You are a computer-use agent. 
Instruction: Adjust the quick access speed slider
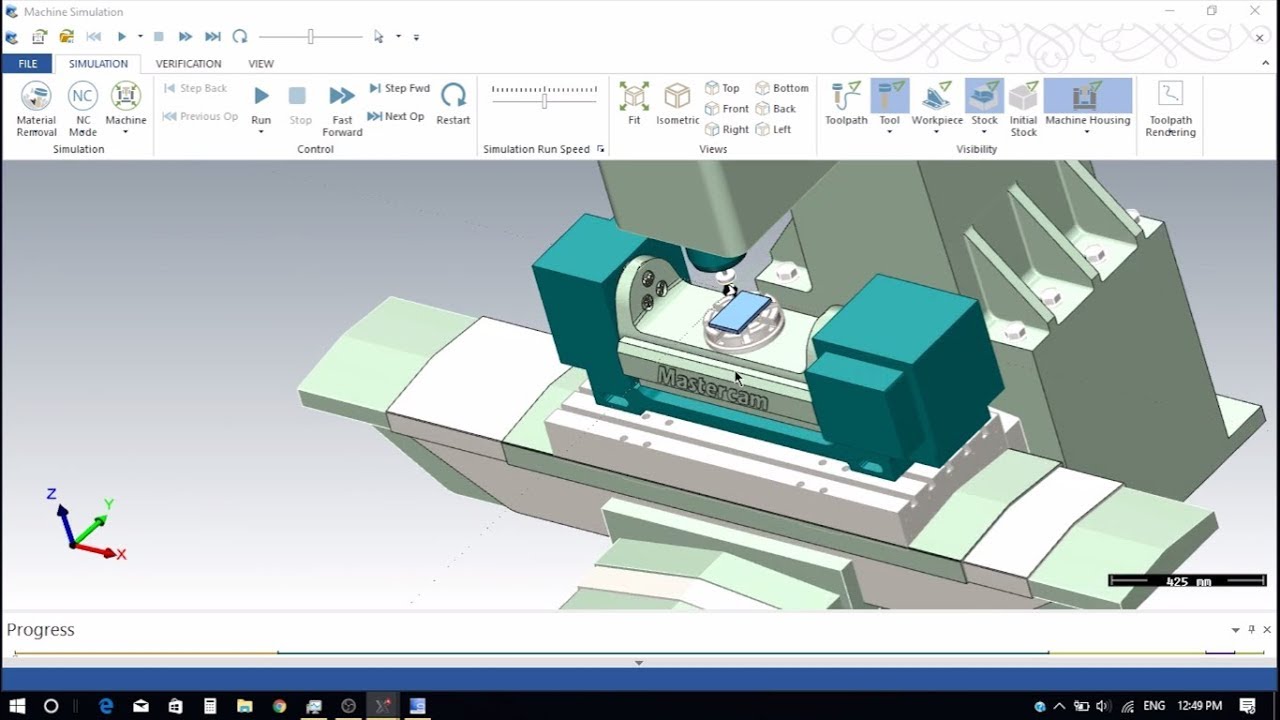pos(310,37)
